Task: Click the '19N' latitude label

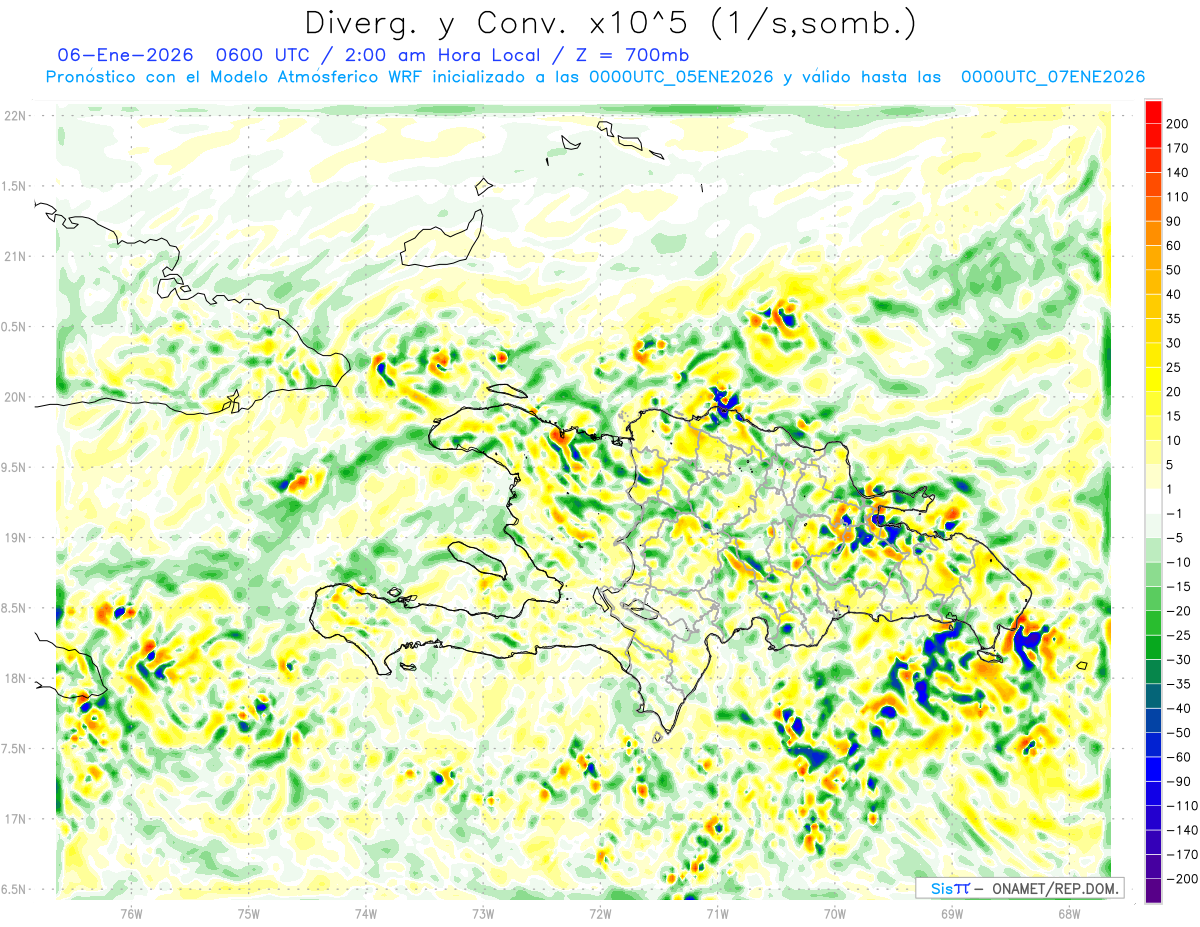Action: (14, 538)
